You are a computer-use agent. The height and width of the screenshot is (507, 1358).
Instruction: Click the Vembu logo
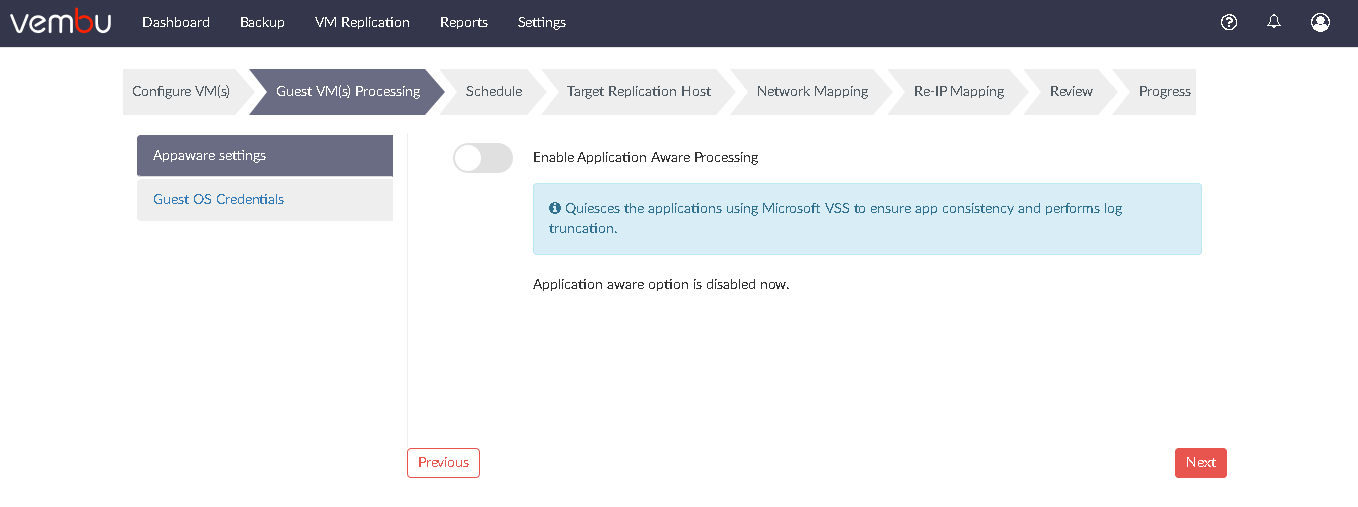click(x=59, y=21)
